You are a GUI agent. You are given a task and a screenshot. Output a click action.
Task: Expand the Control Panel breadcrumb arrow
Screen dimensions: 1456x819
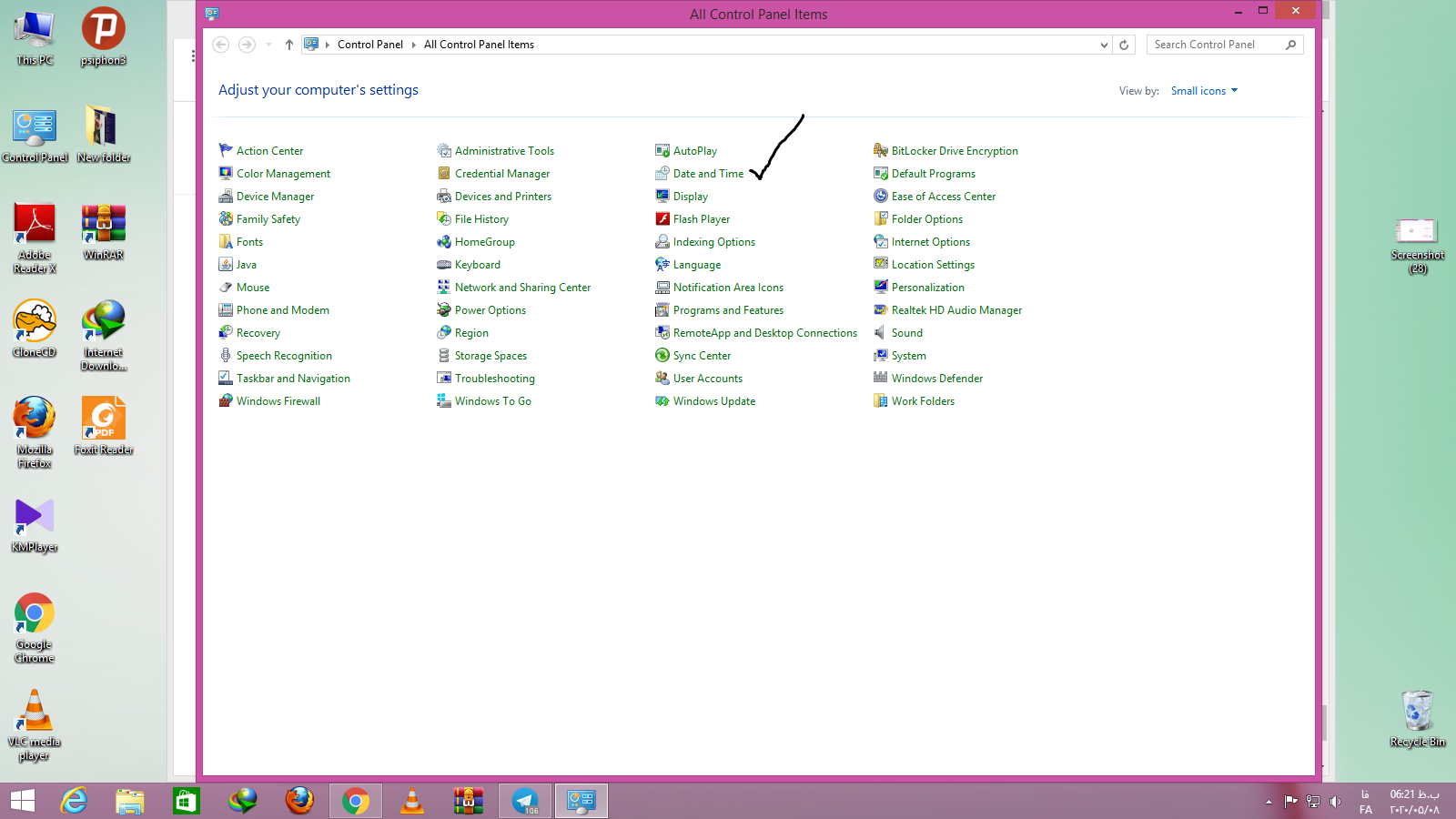point(413,45)
